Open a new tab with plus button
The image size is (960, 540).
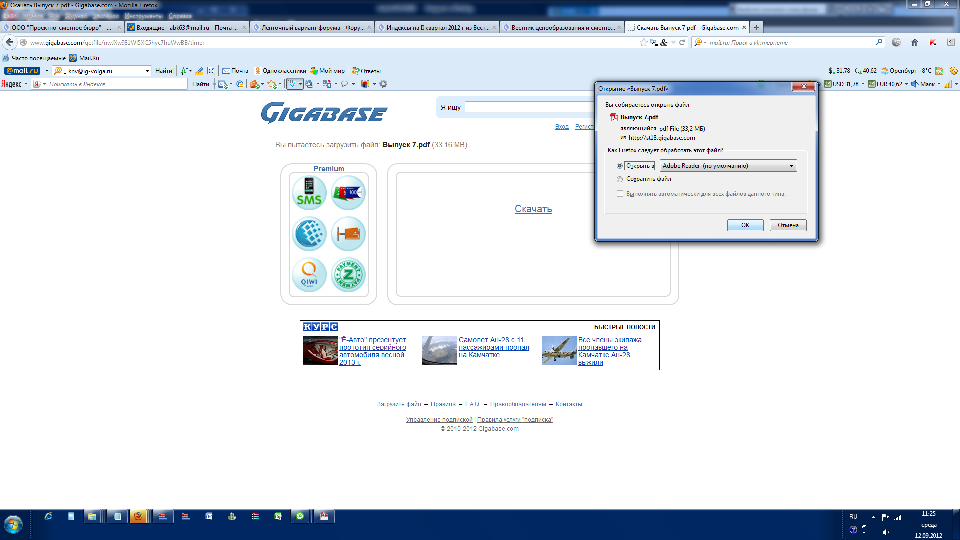click(756, 28)
